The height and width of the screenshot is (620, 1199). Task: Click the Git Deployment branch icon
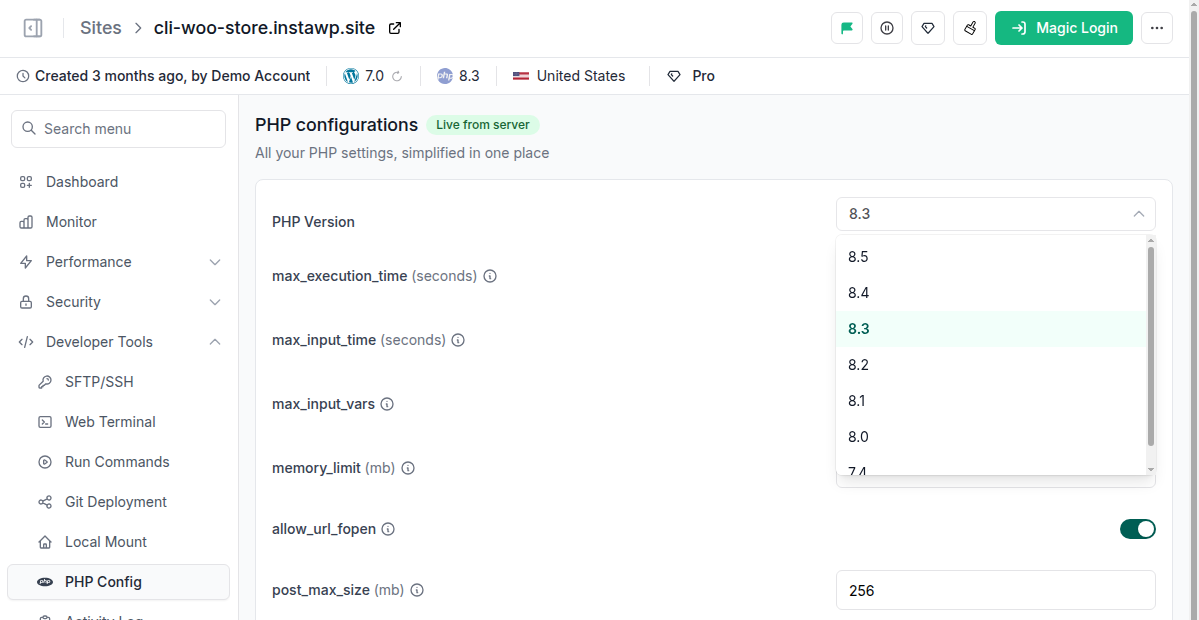coord(45,502)
